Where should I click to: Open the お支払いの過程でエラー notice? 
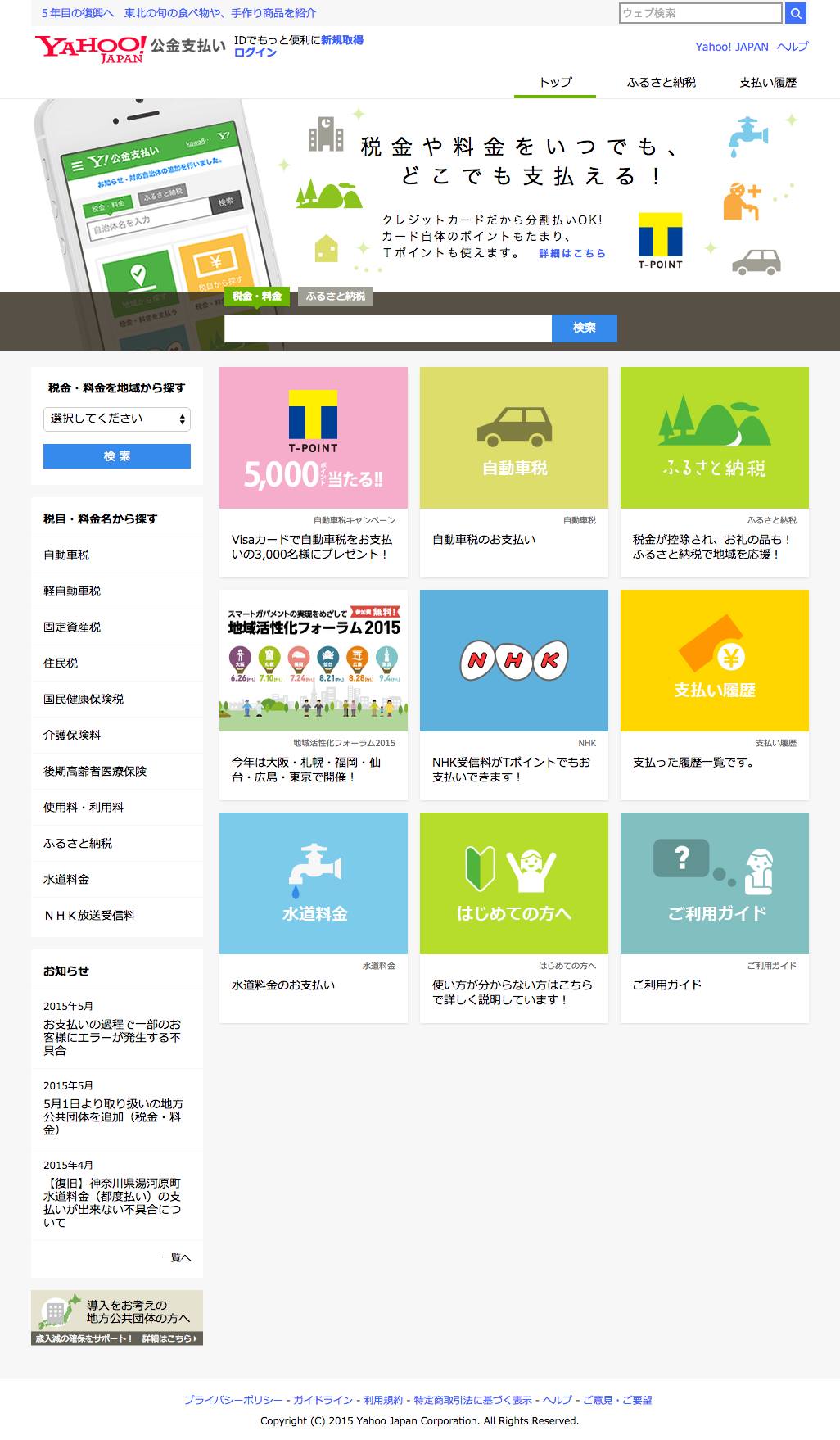click(112, 1037)
